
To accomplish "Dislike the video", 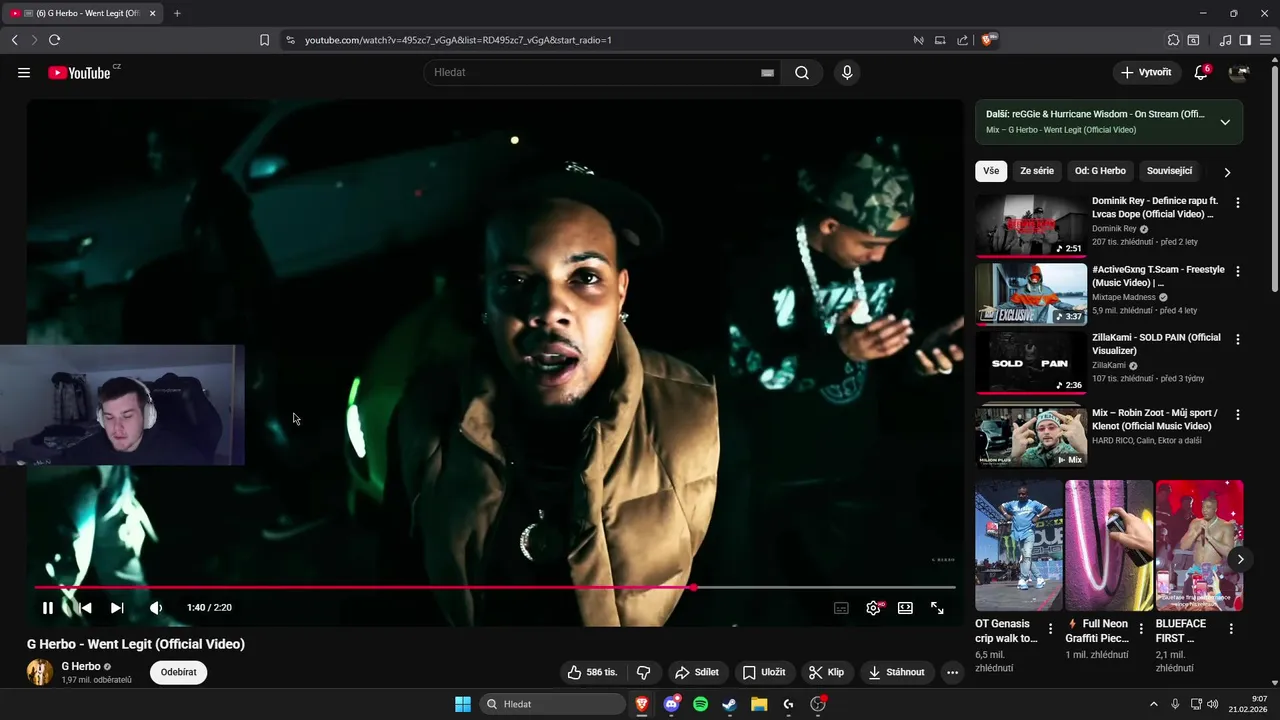I will tap(644, 672).
